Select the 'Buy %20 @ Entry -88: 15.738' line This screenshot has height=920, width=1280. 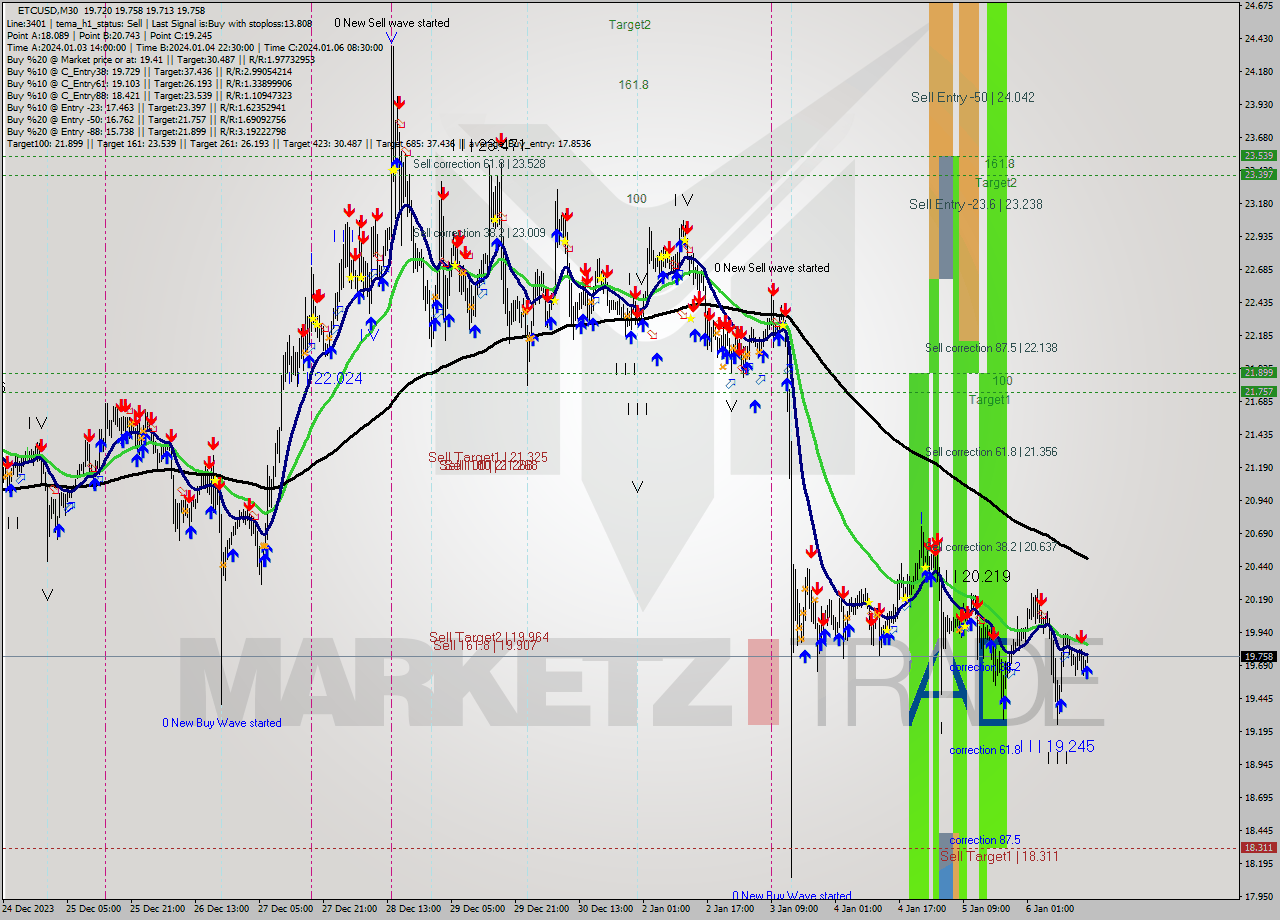click(x=146, y=131)
